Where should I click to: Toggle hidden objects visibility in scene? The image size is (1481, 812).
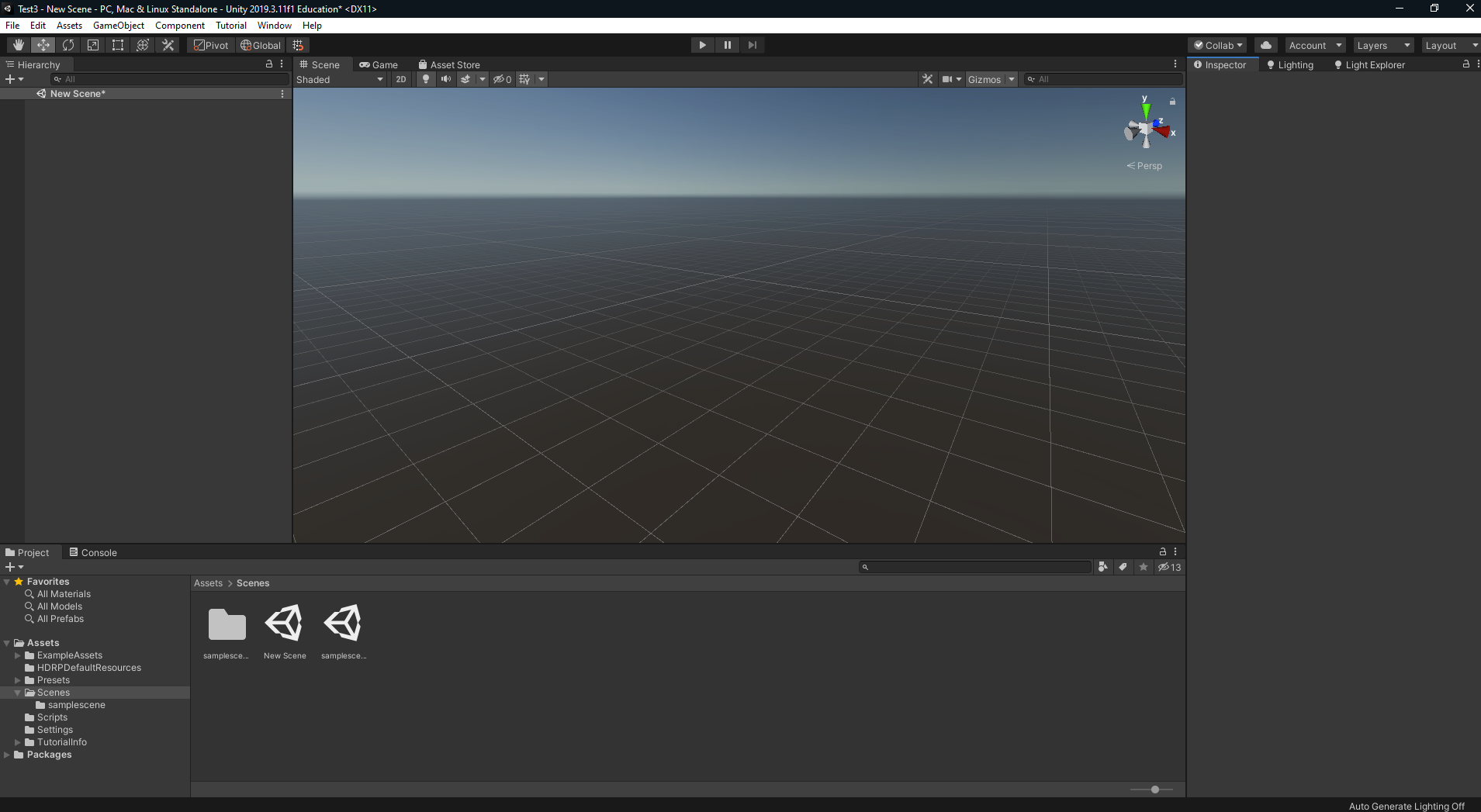502,79
